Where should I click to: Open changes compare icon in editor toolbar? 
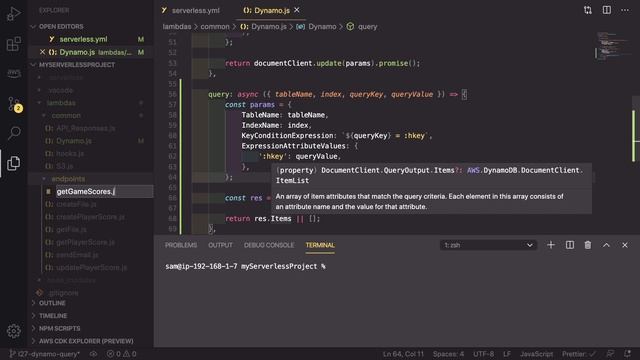click(588, 10)
